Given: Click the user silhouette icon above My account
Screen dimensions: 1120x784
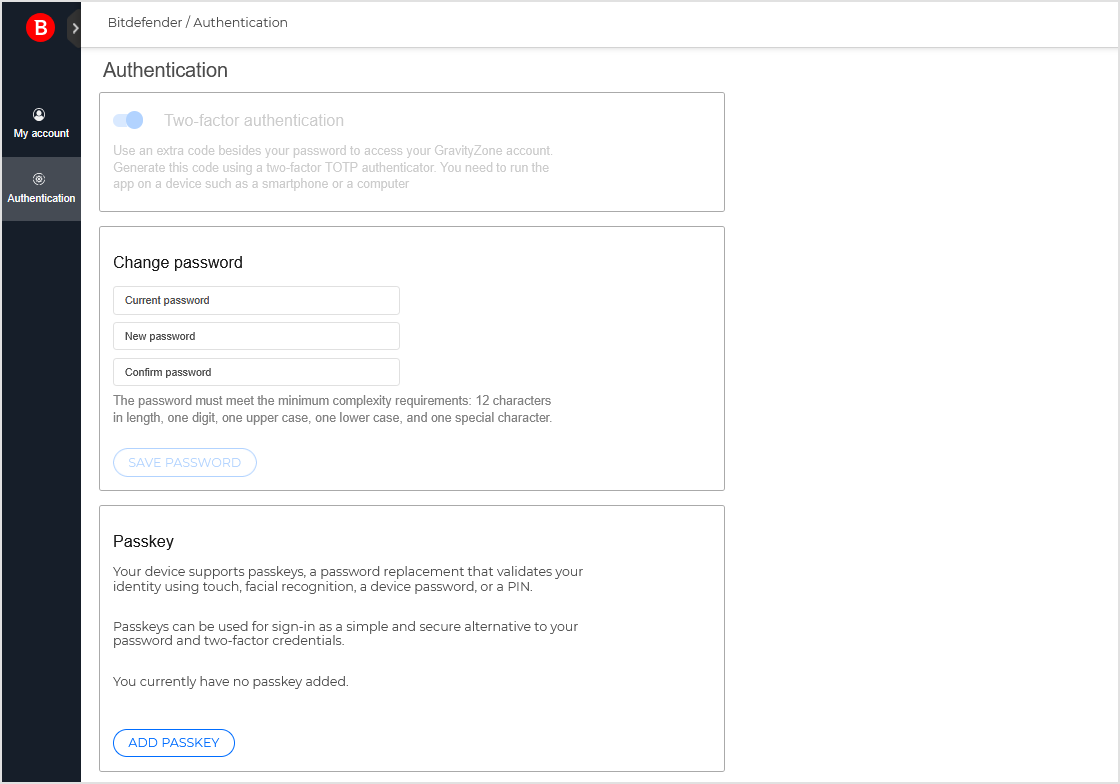Looking at the screenshot, I should pos(38,114).
